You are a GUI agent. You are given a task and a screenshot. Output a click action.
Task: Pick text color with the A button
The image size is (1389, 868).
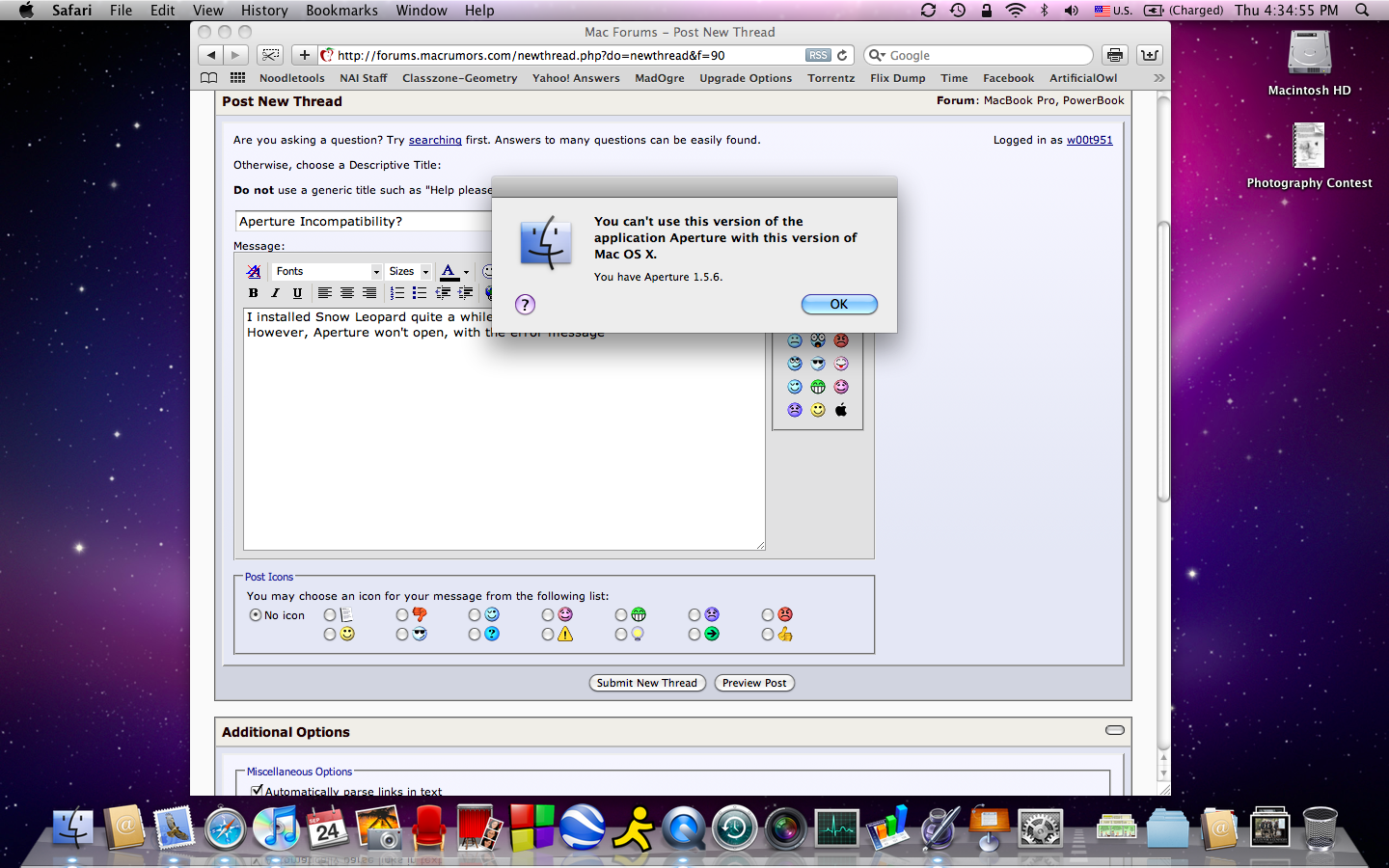tap(449, 272)
